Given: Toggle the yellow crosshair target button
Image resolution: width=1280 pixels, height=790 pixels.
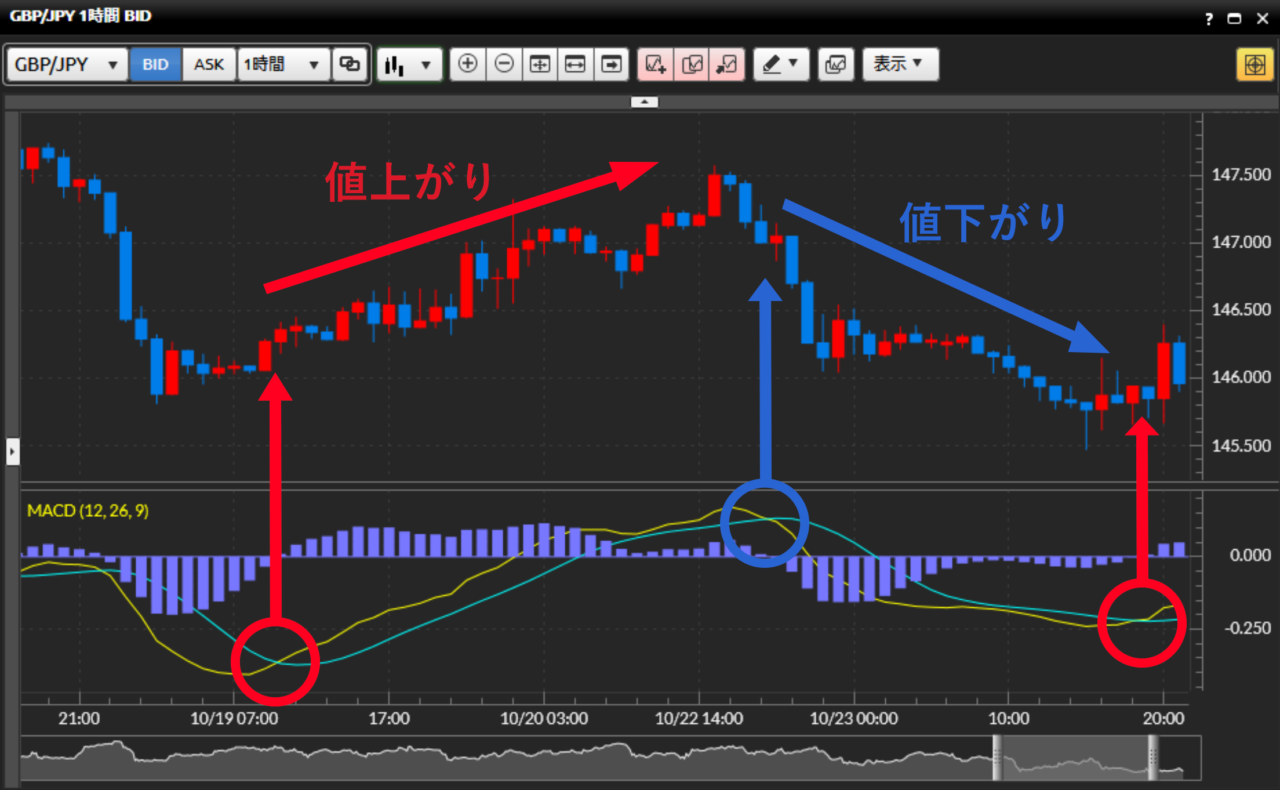Looking at the screenshot, I should click(1254, 64).
